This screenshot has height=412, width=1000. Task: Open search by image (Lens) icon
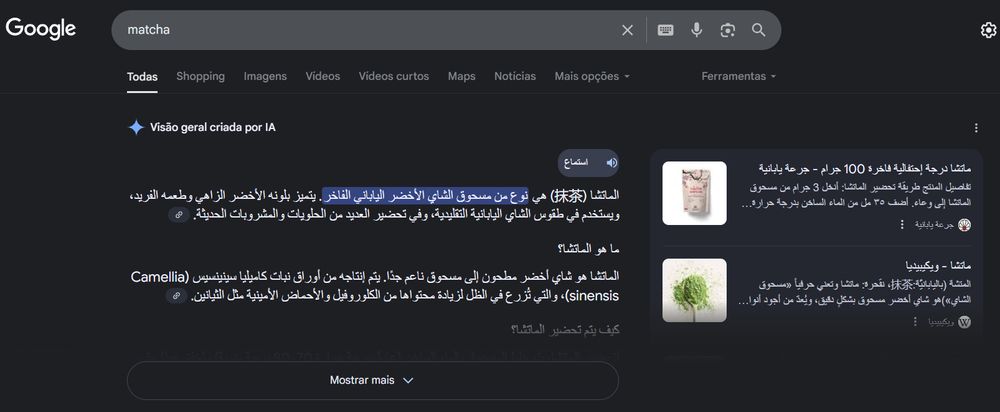[x=728, y=30]
